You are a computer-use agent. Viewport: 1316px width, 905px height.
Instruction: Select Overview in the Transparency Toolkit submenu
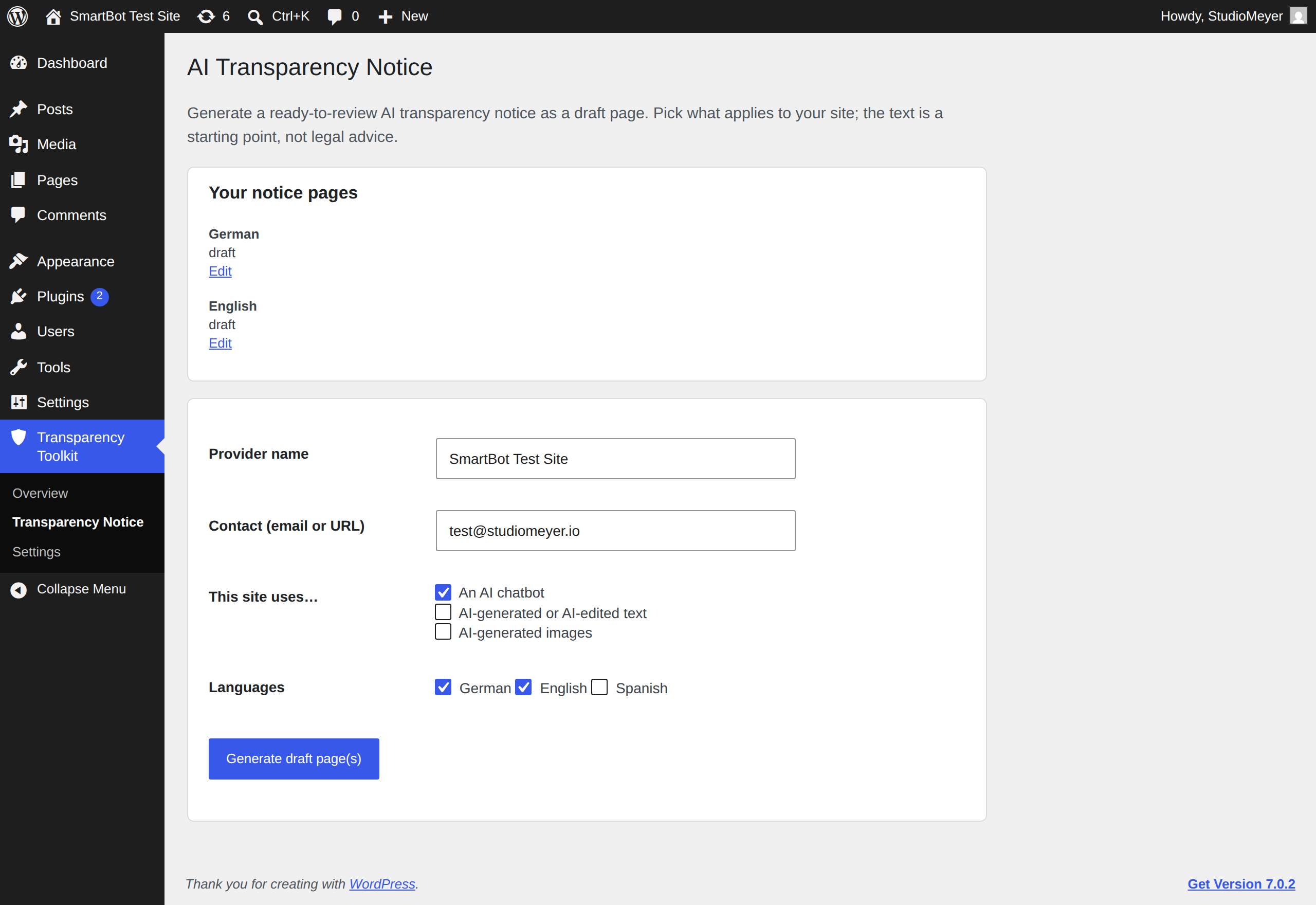pos(40,493)
